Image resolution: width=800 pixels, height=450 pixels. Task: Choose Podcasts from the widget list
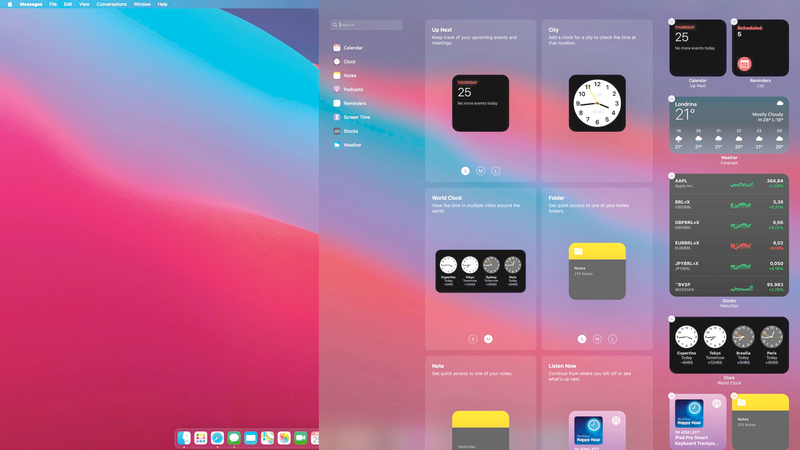tap(352, 89)
